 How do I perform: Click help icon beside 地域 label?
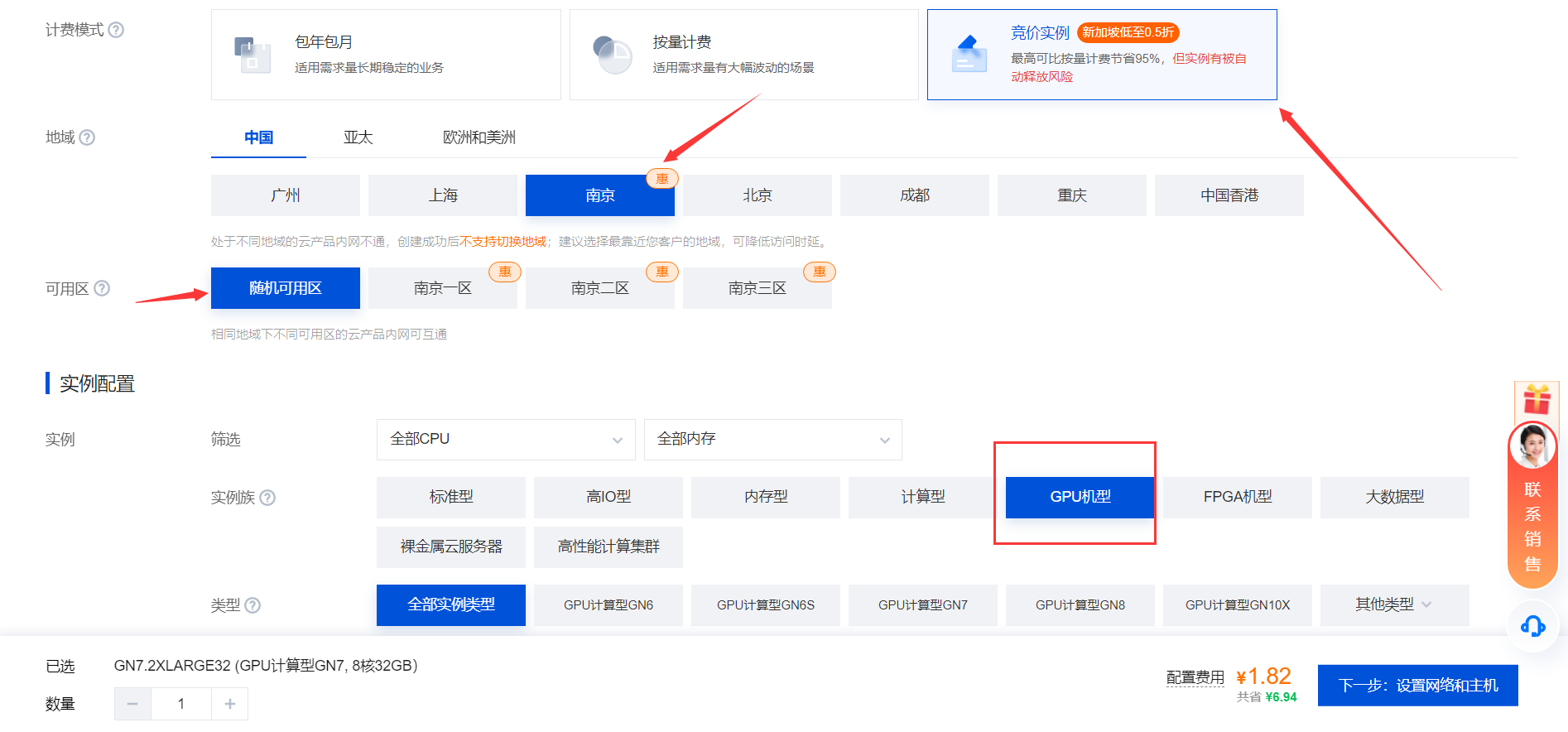click(x=87, y=137)
